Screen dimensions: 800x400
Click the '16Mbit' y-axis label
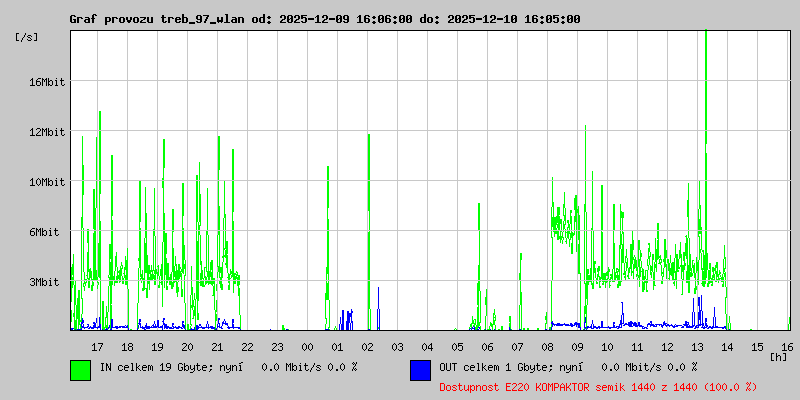pyautogui.click(x=47, y=82)
